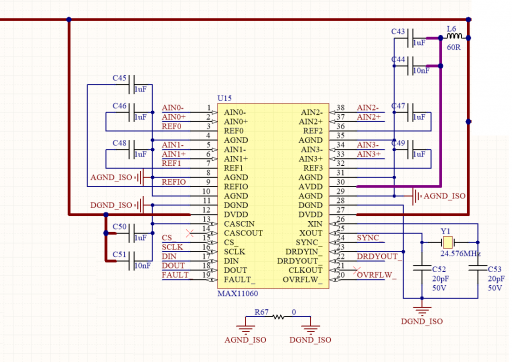Image resolution: width=512 pixels, height=362 pixels.
Task: Click the DGND_ISO ground symbol under C52
Action: pos(422,310)
